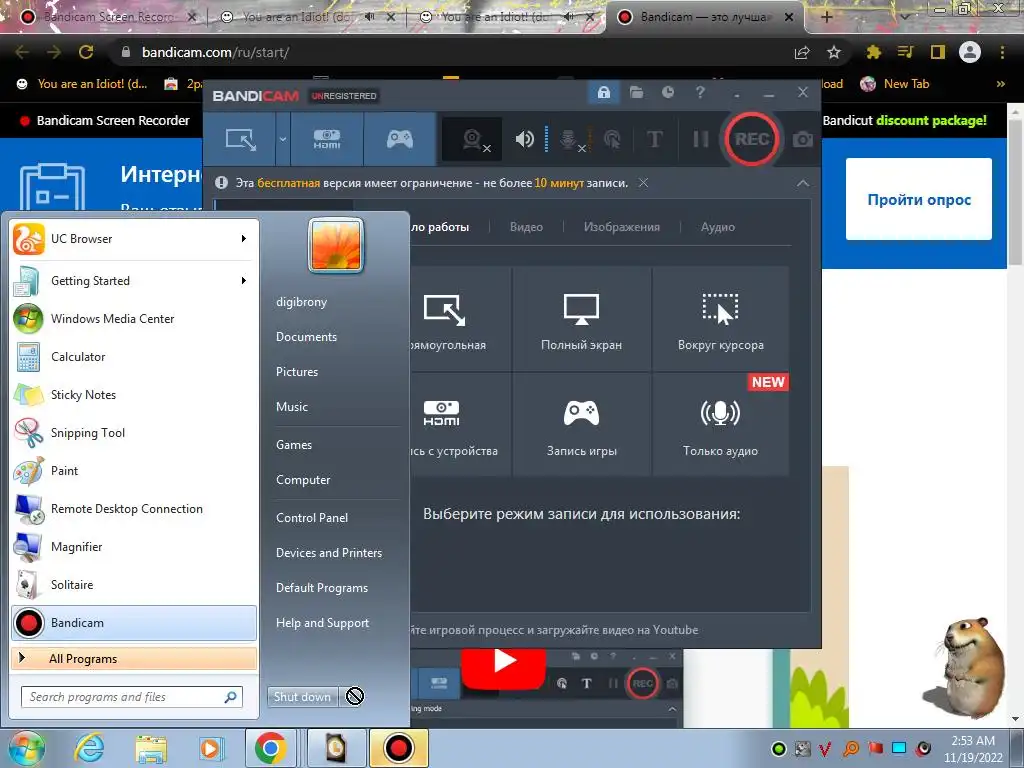Click the Shut down button
The width and height of the screenshot is (1024, 768).
coord(302,697)
